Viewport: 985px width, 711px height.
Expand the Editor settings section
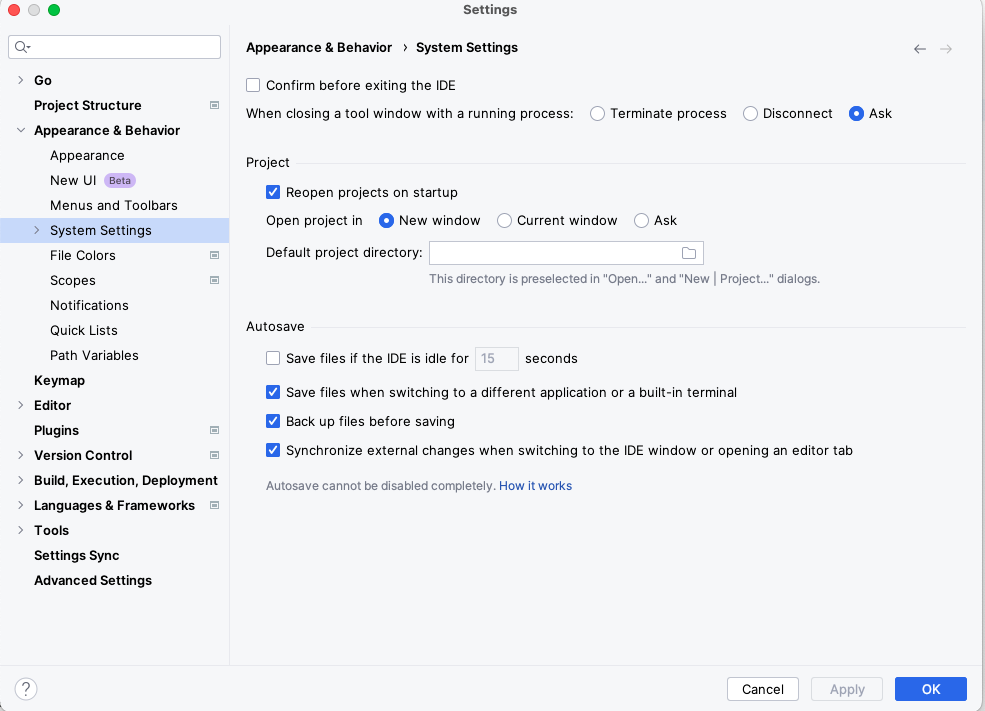pos(21,405)
